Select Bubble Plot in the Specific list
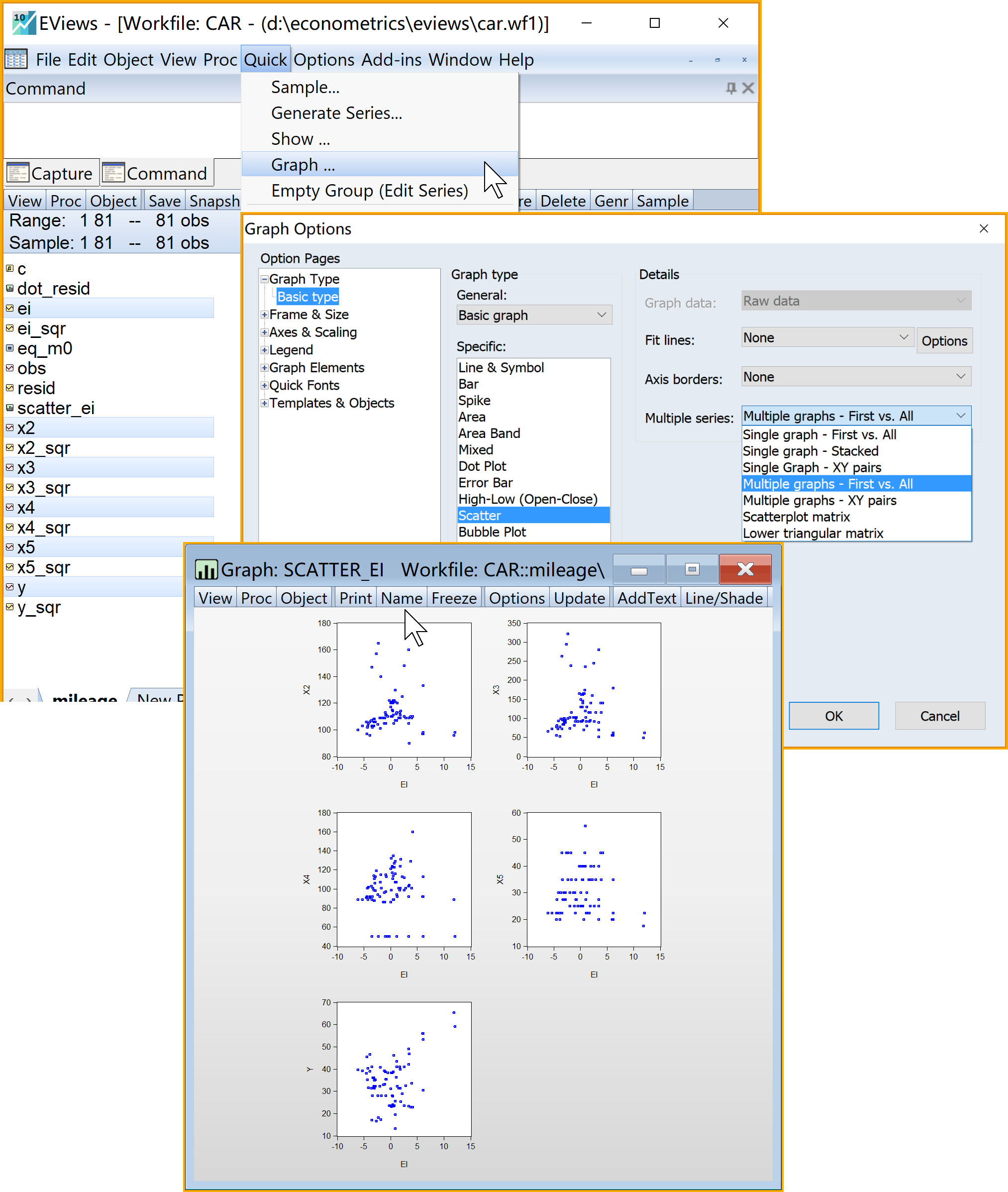The image size is (1008, 1192). [492, 532]
